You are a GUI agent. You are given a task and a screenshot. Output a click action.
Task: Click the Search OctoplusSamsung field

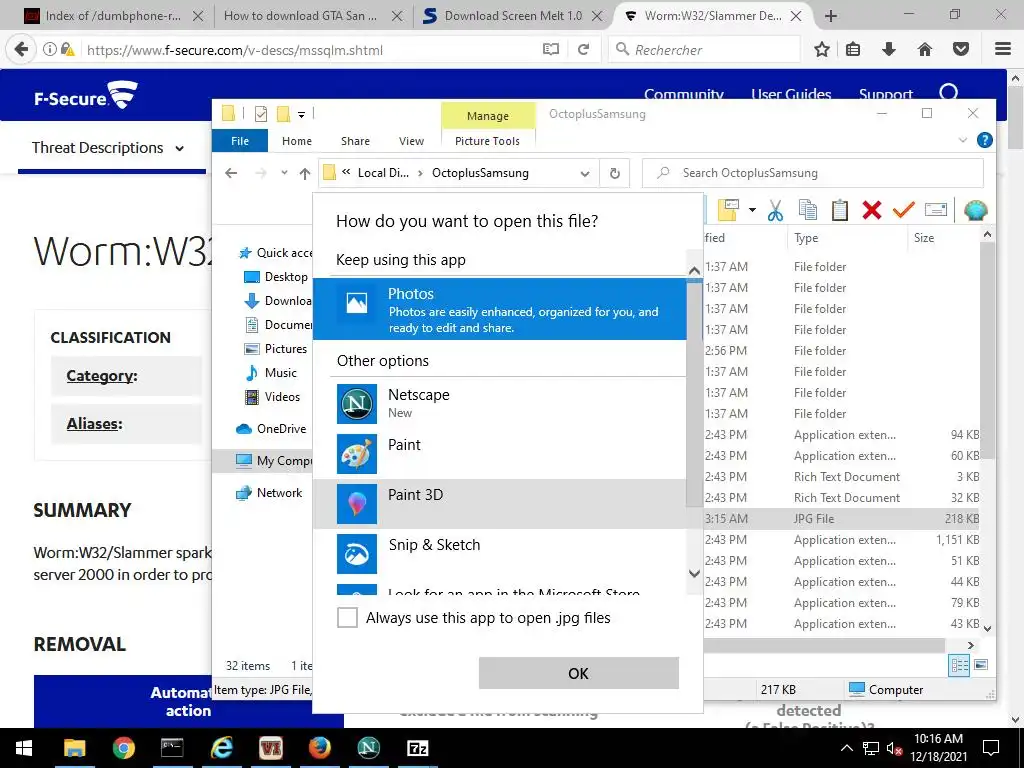coord(813,173)
